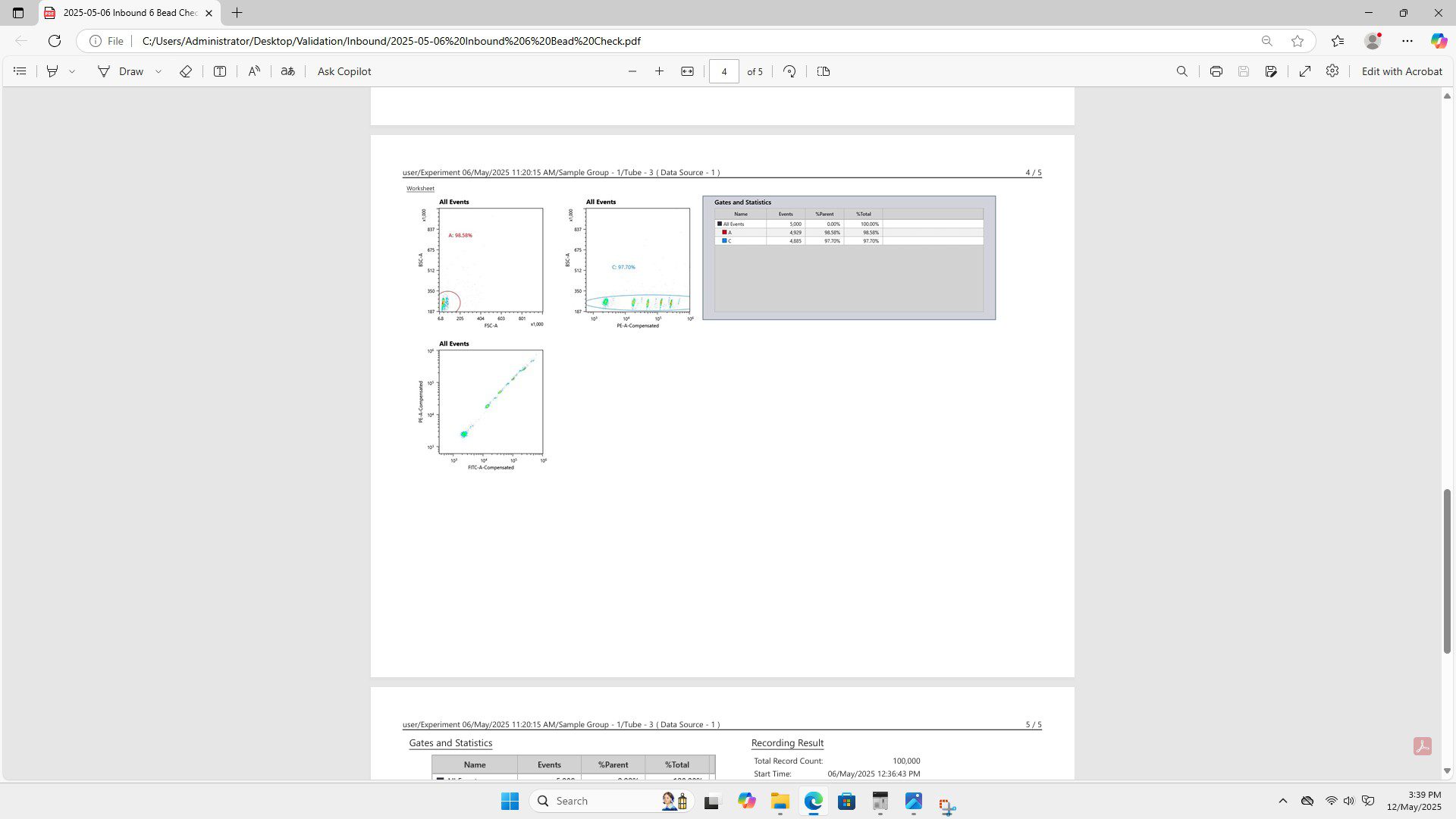Open the table of contents sidebar
The width and height of the screenshot is (1456, 819).
coord(20,71)
